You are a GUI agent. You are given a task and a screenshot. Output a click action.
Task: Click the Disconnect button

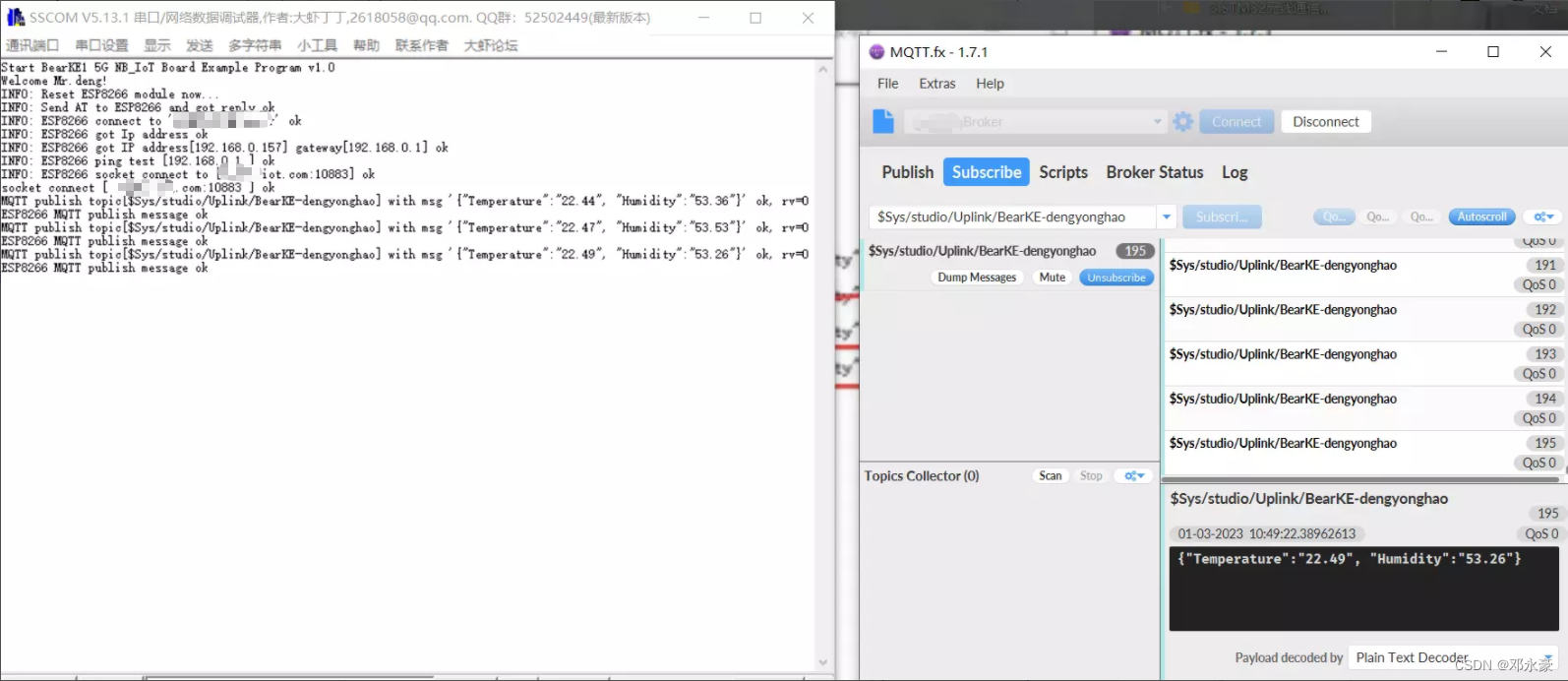[1326, 122]
